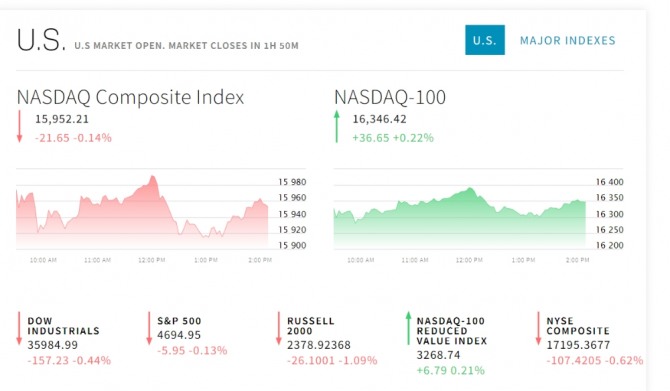The image size is (670, 391).
Task: Select the U.S. tab button
Action: tap(485, 40)
